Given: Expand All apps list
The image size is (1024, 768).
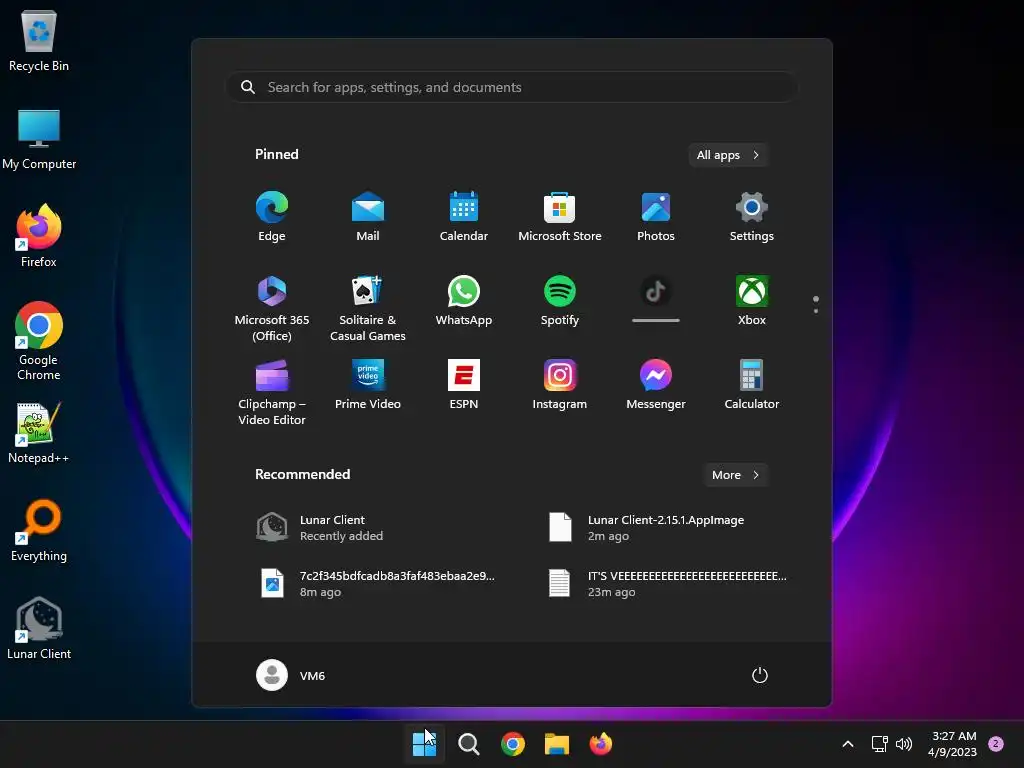Looking at the screenshot, I should pos(728,155).
